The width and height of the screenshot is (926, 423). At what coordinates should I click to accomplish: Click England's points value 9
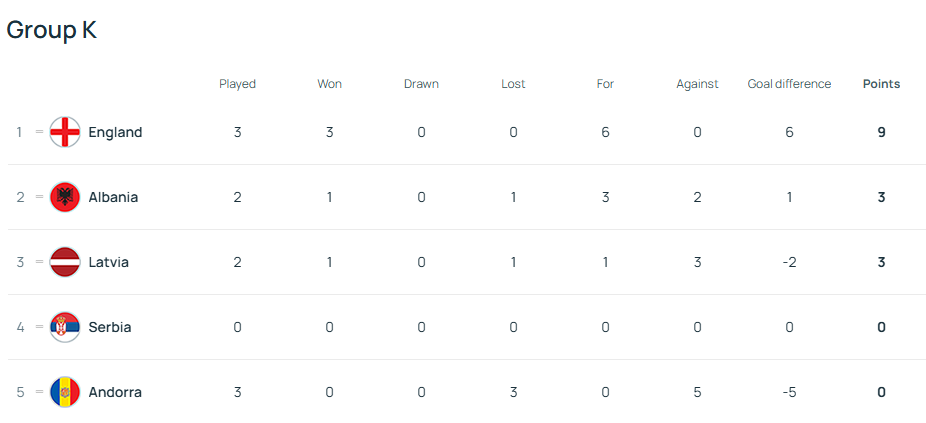[881, 132]
